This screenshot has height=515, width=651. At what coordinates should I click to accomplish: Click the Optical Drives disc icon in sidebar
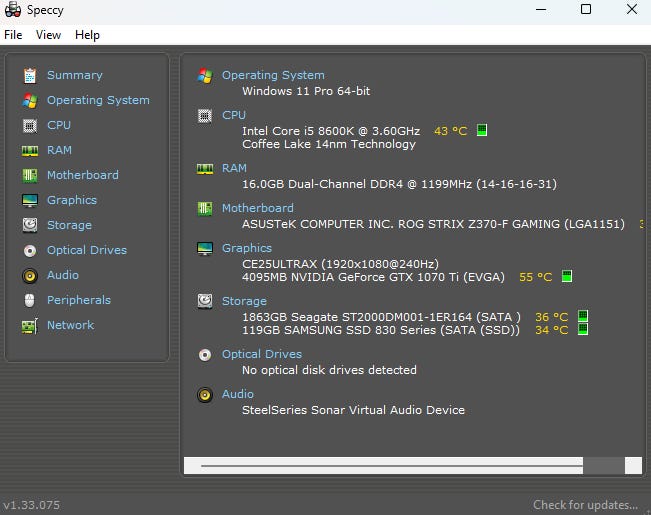coord(30,250)
